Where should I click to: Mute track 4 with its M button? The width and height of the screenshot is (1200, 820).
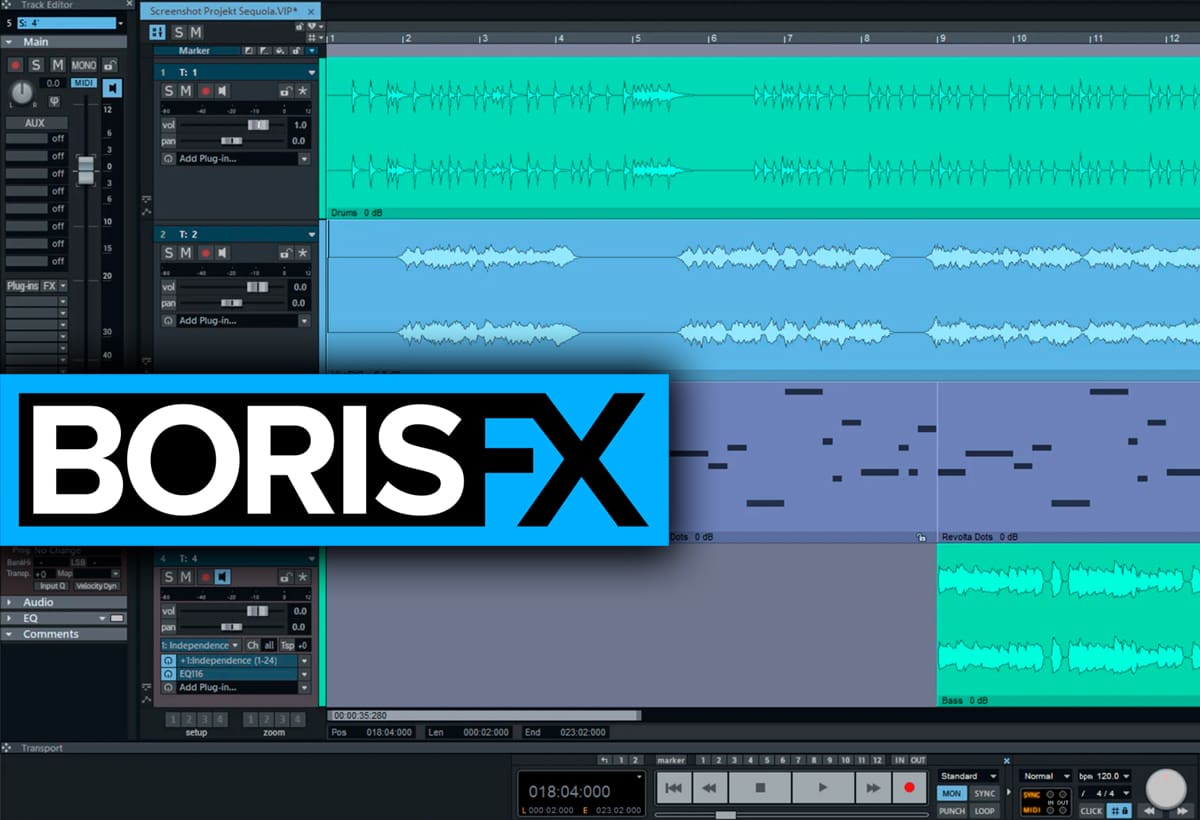[186, 577]
